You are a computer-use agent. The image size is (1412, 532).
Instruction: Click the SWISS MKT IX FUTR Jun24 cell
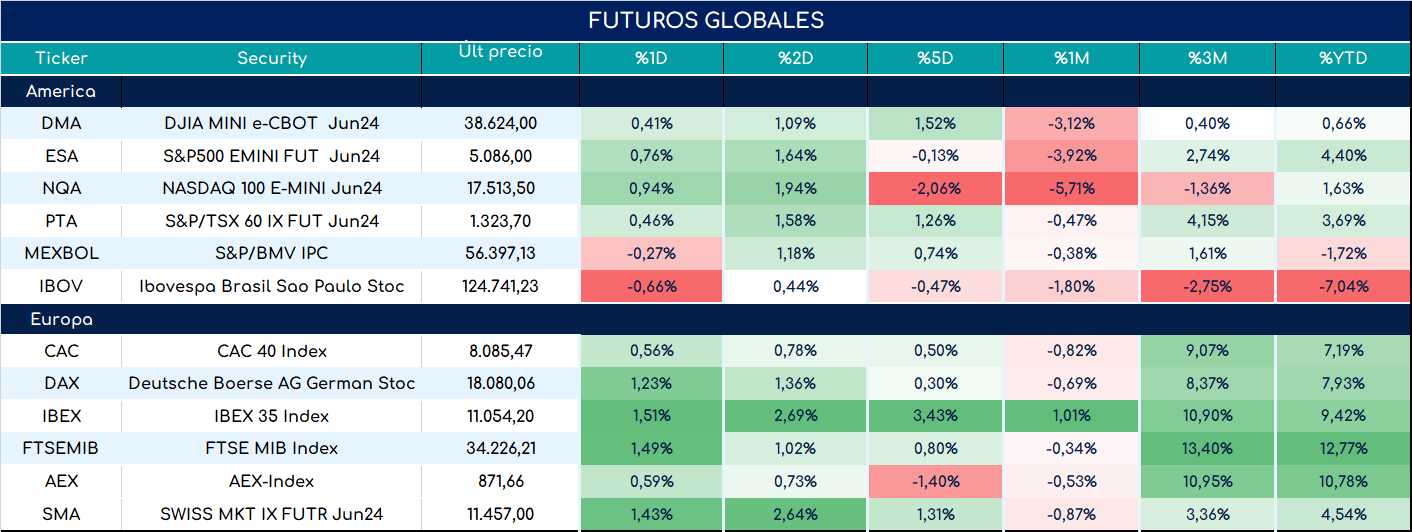(272, 514)
